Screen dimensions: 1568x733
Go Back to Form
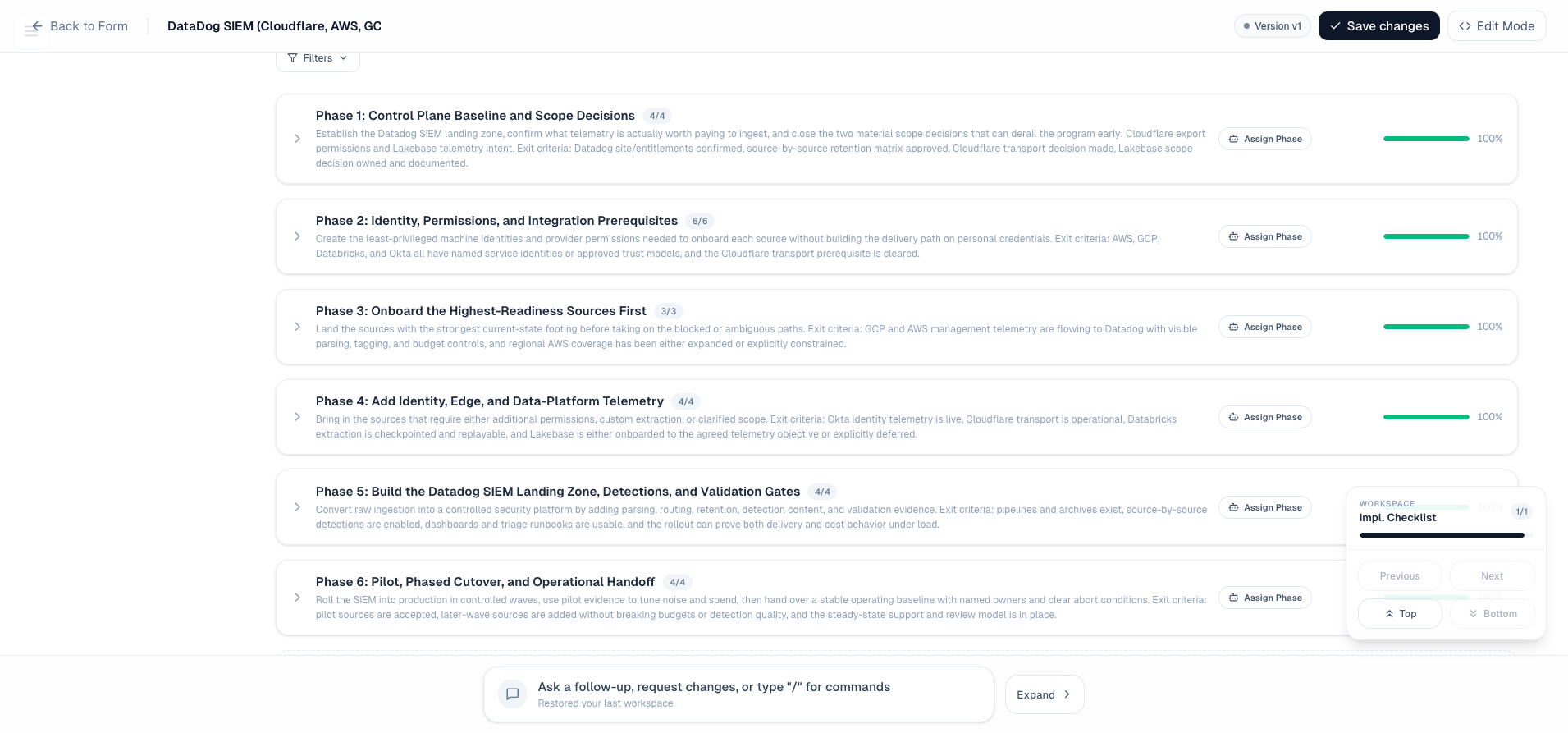[80, 26]
